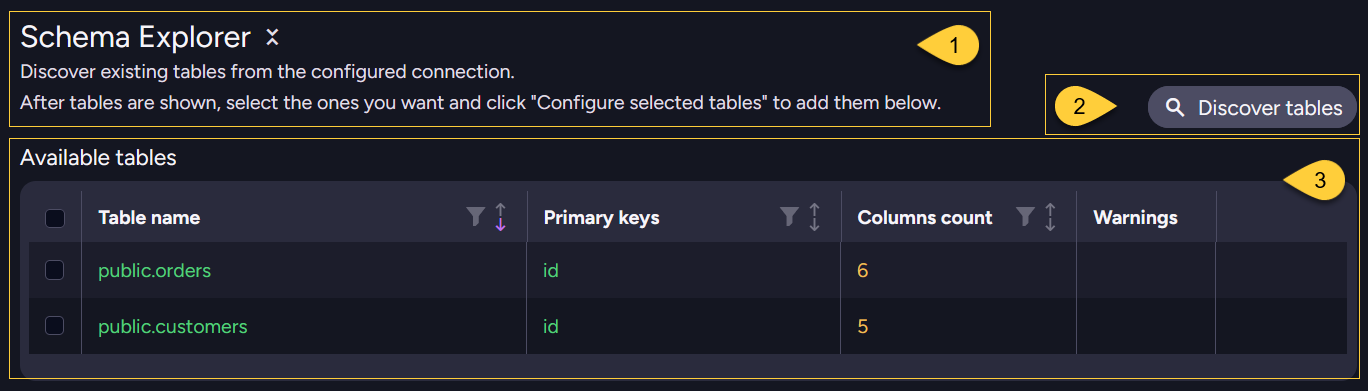
Task: Click the Discover tables button
Action: pos(1252,108)
